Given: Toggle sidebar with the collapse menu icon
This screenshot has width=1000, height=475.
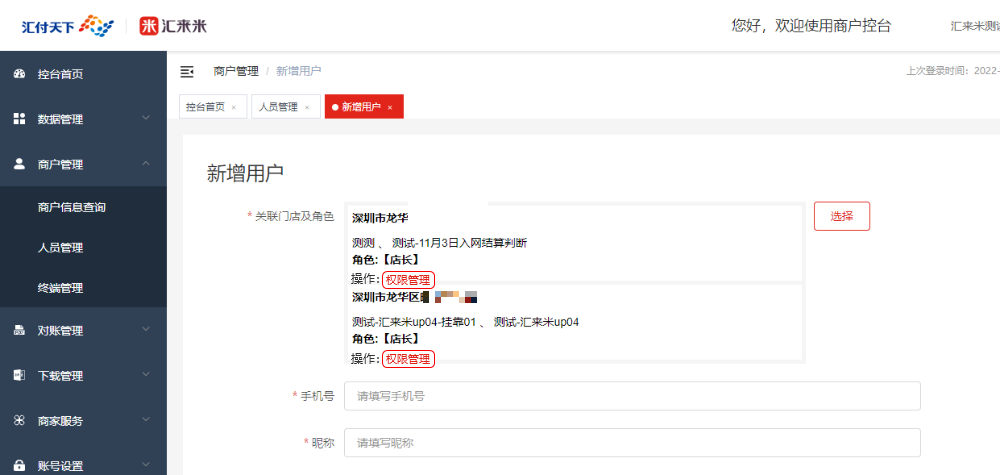Looking at the screenshot, I should (x=187, y=71).
